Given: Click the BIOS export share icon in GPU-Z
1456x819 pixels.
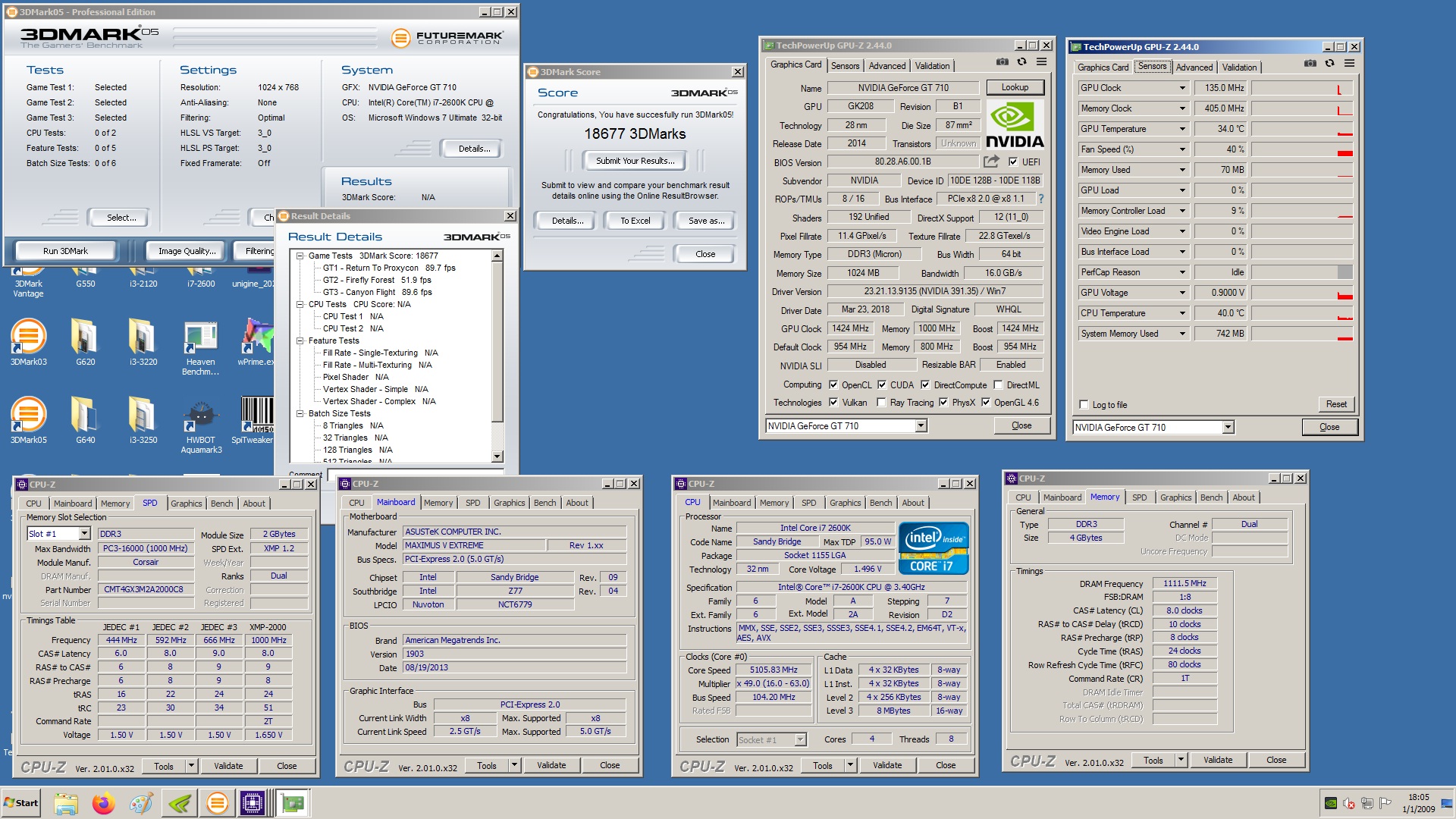Looking at the screenshot, I should click(991, 162).
